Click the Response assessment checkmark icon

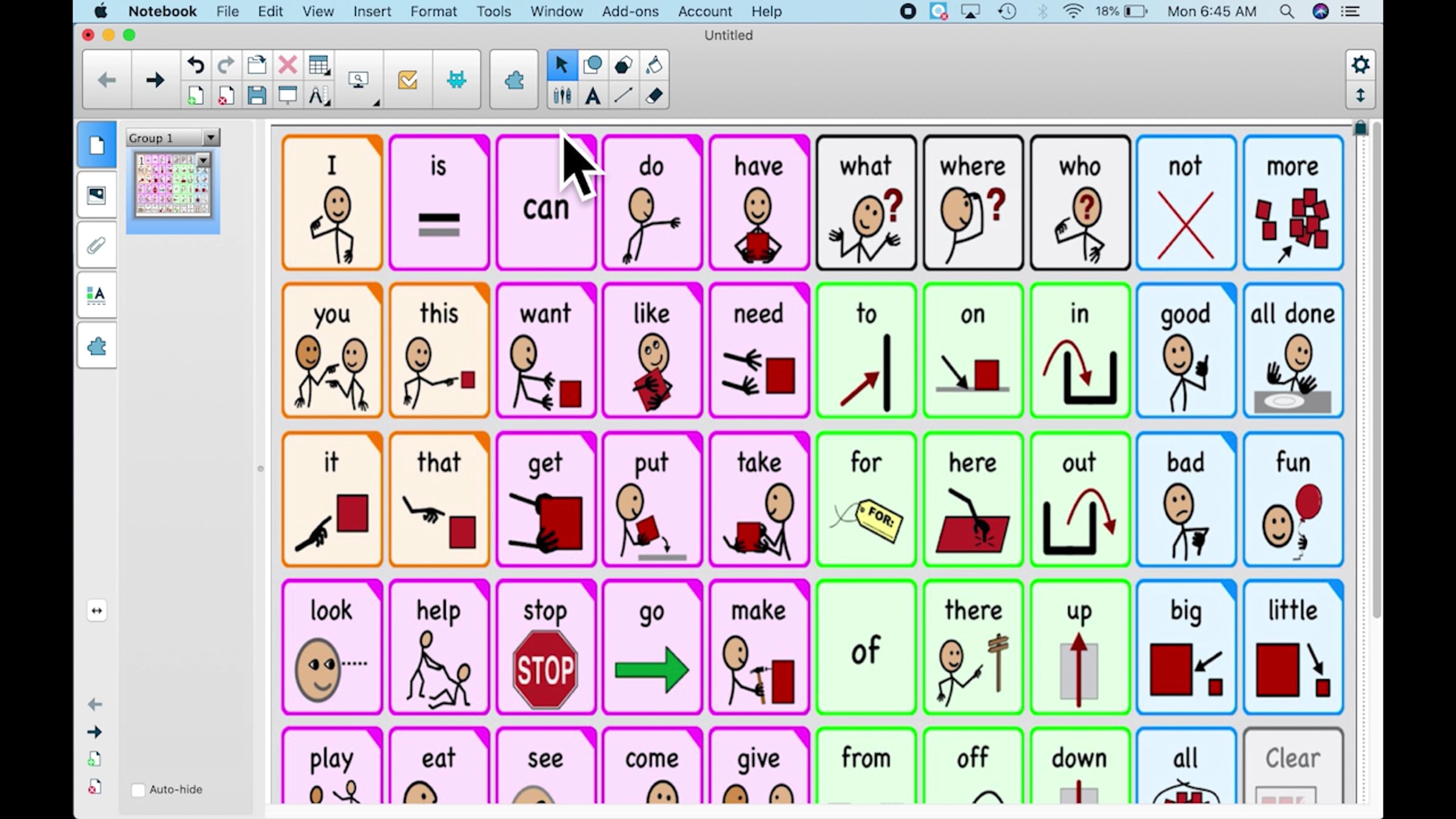click(408, 79)
